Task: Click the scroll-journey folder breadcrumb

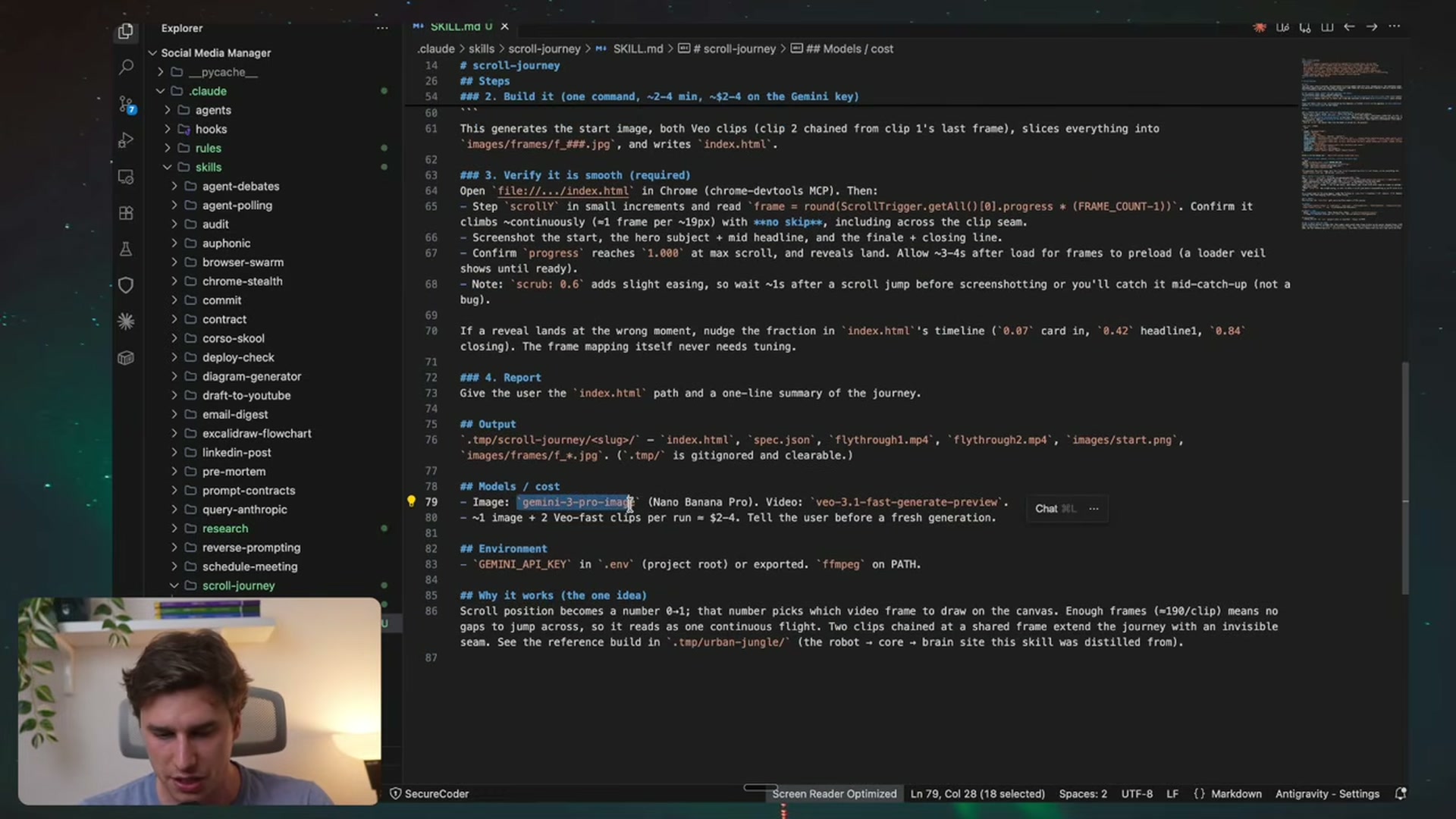Action: pos(544,49)
